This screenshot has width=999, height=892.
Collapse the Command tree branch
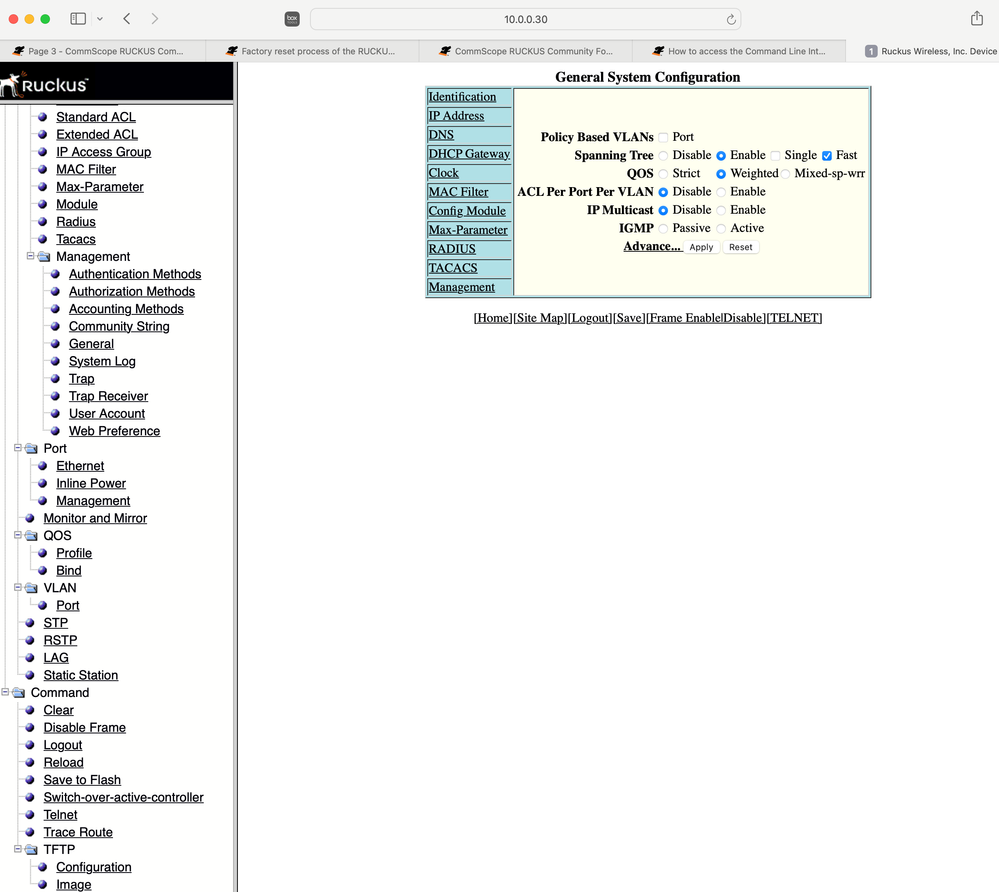tap(5, 692)
